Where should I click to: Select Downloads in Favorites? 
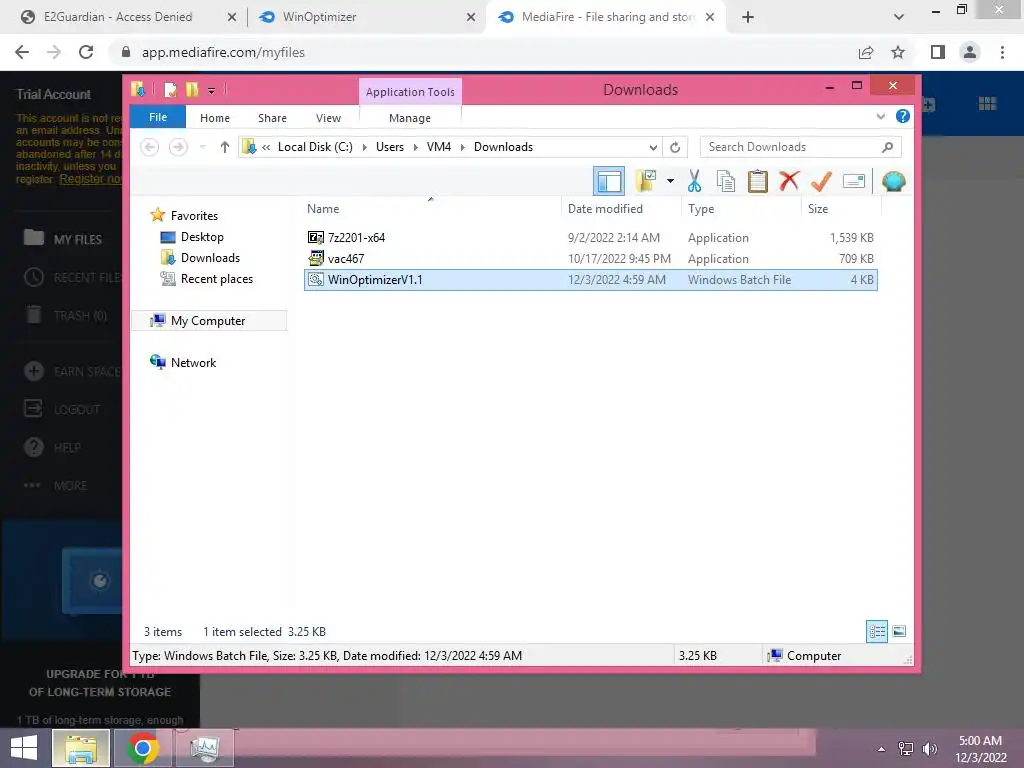click(210, 258)
